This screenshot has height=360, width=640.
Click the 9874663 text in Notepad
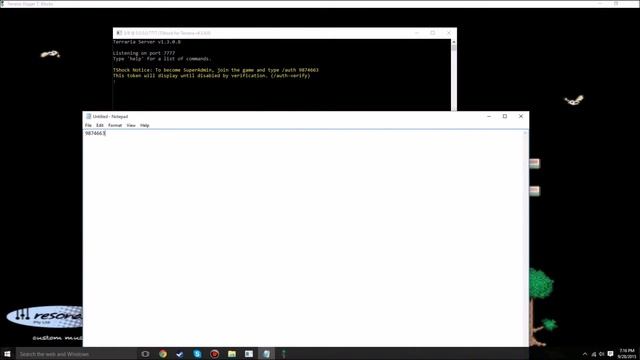(95, 133)
